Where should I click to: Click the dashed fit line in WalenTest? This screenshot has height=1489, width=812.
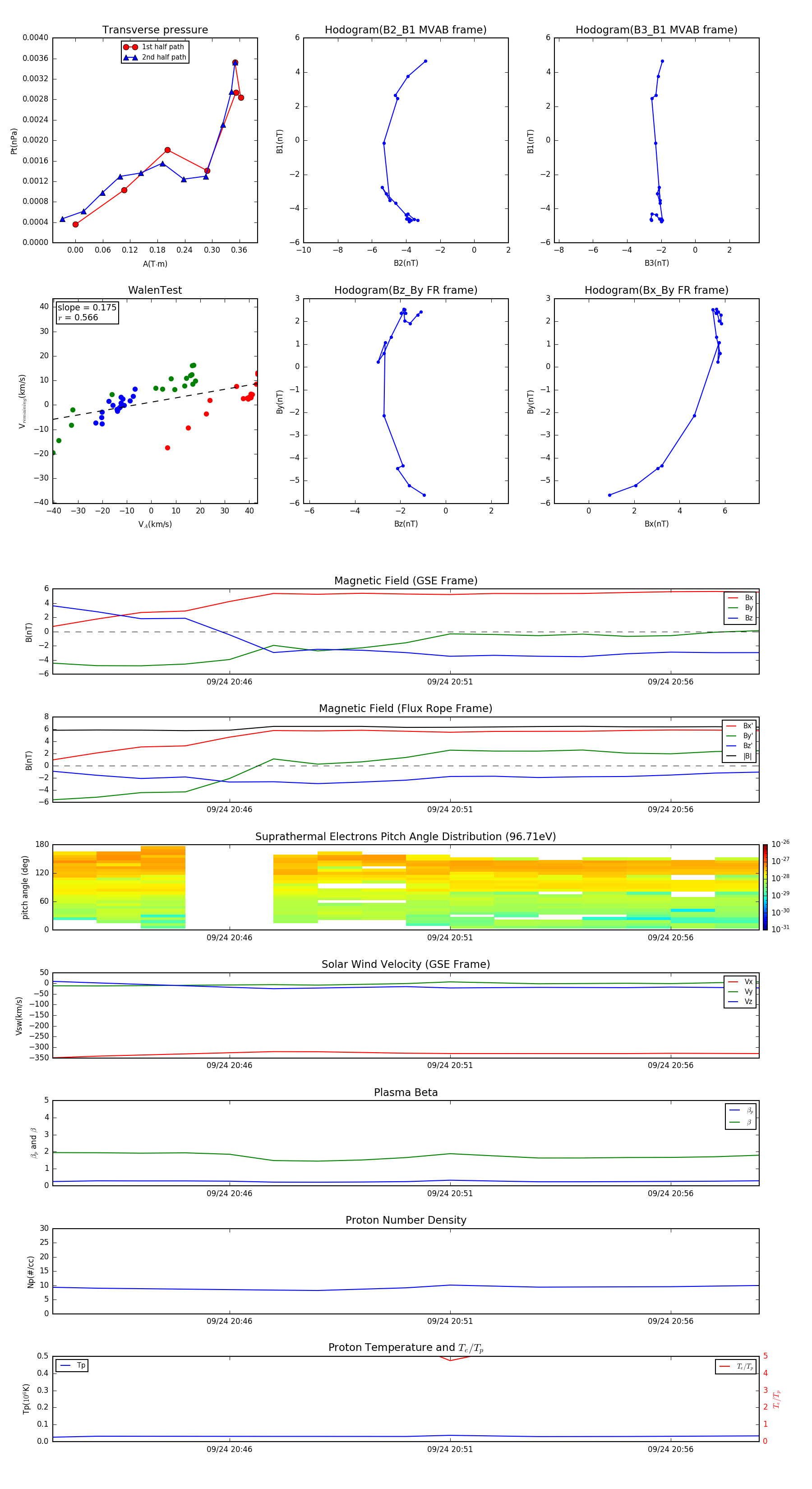[x=155, y=401]
